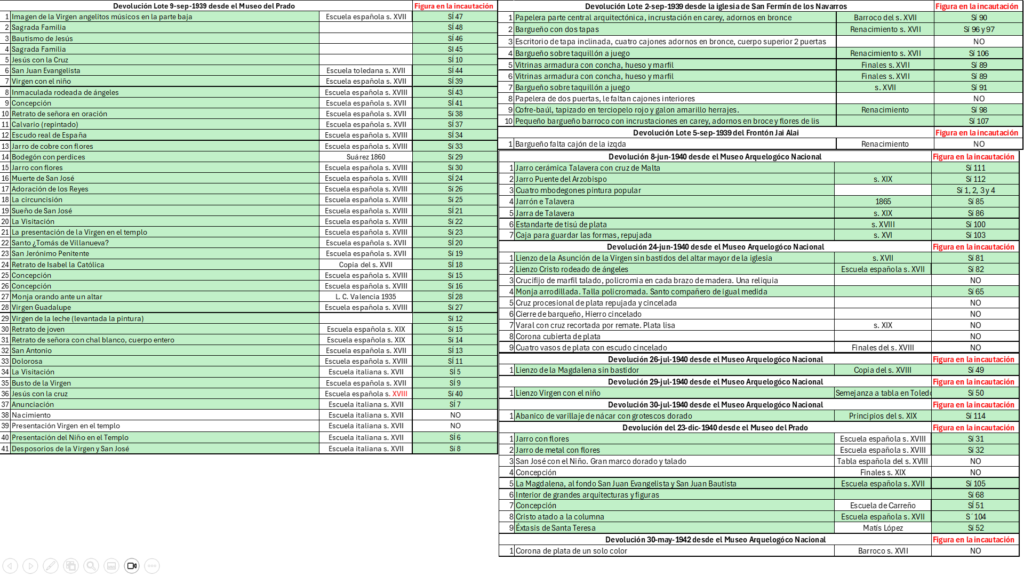Click the red 'XVIII' text in row 36
1024x576 pixels.
[x=400, y=394]
